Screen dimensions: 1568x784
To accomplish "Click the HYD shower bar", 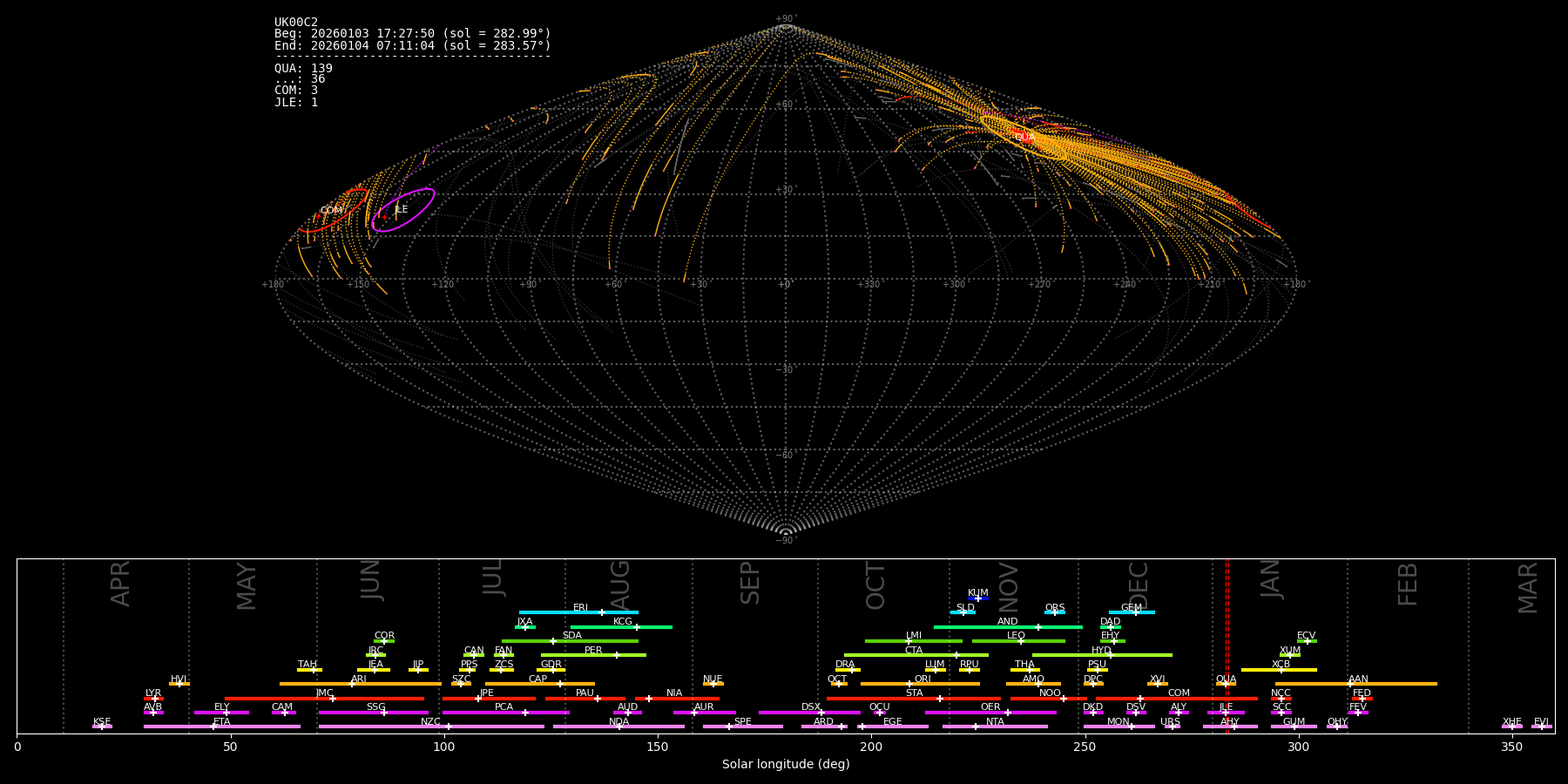I will coord(1102,655).
